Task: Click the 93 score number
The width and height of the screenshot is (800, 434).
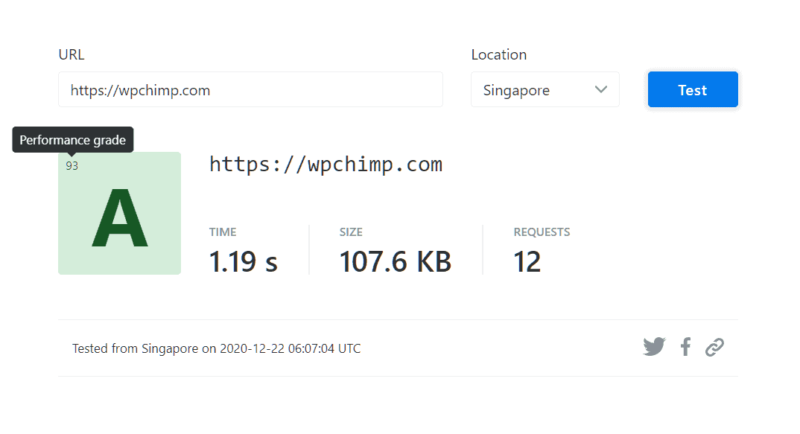Action: 72,166
